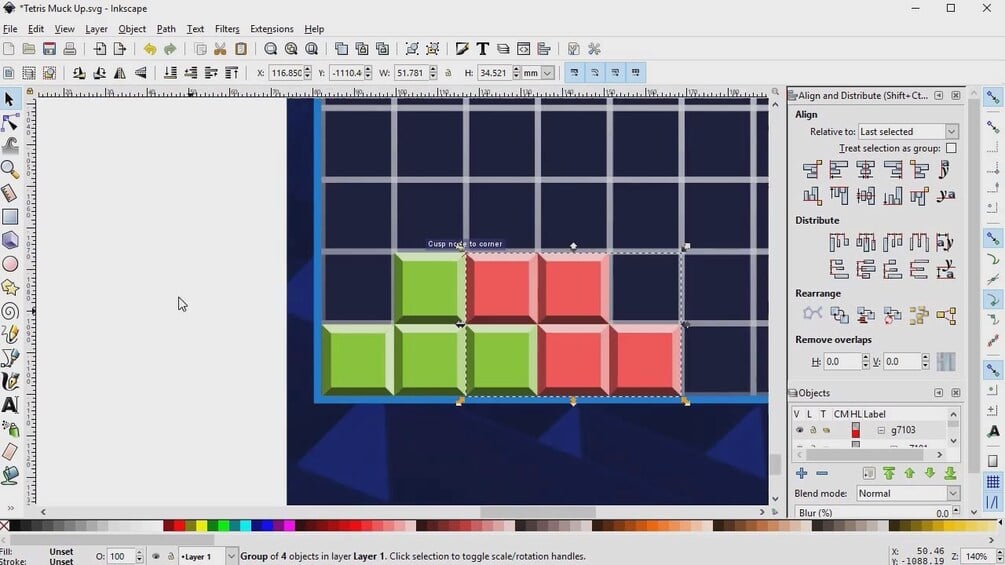This screenshot has height=565, width=1005.
Task: Increase X position spinner value
Action: [308, 69]
